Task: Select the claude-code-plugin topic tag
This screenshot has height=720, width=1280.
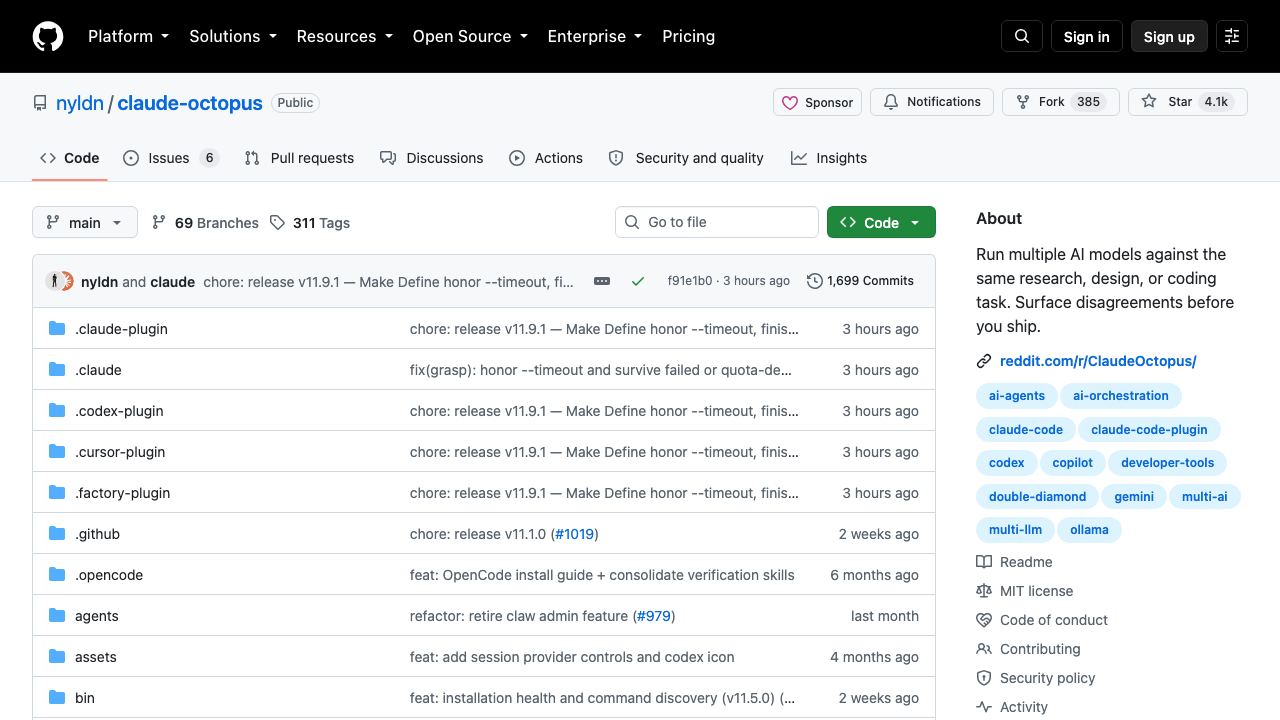Action: [1149, 430]
